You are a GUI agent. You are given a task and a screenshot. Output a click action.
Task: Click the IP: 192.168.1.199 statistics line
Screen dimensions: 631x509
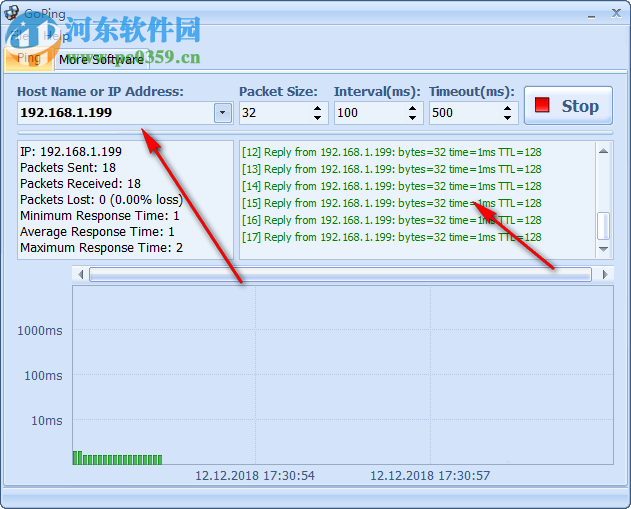pyautogui.click(x=71, y=152)
